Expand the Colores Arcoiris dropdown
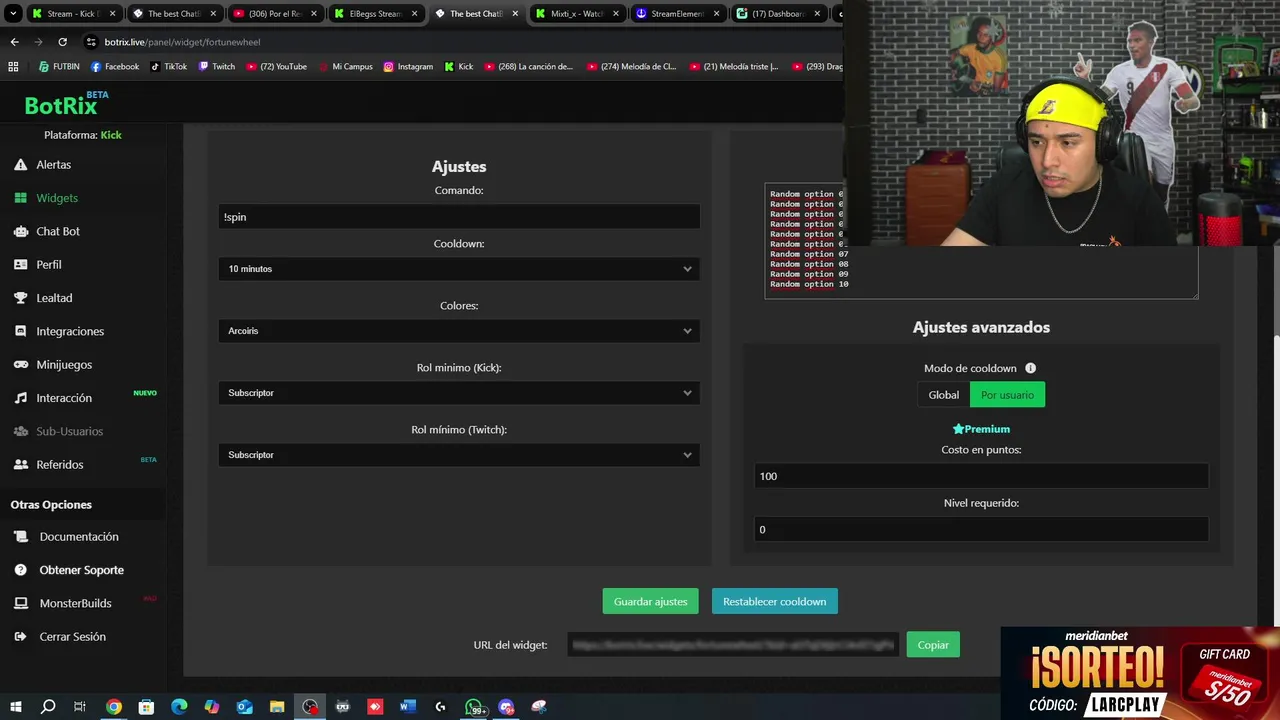Viewport: 1280px width, 720px height. tap(459, 331)
